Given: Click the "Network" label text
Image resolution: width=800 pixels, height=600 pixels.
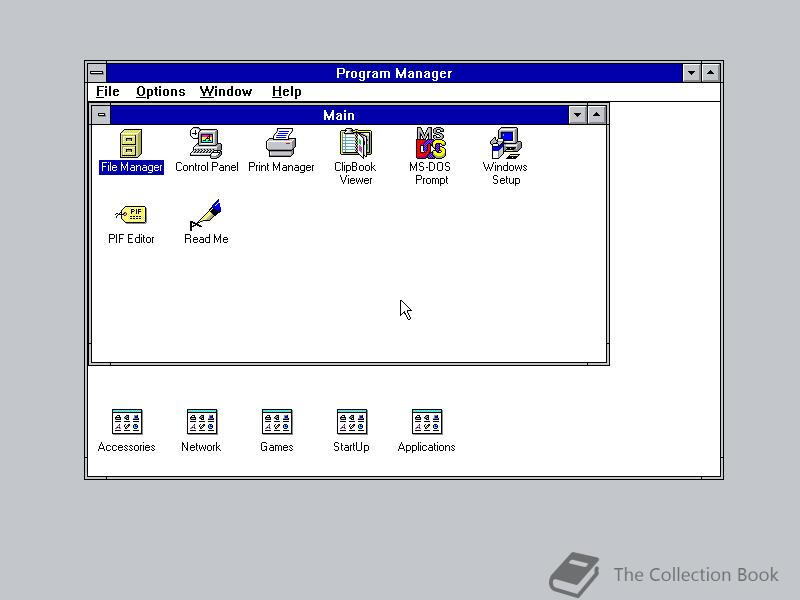Looking at the screenshot, I should pyautogui.click(x=201, y=447).
